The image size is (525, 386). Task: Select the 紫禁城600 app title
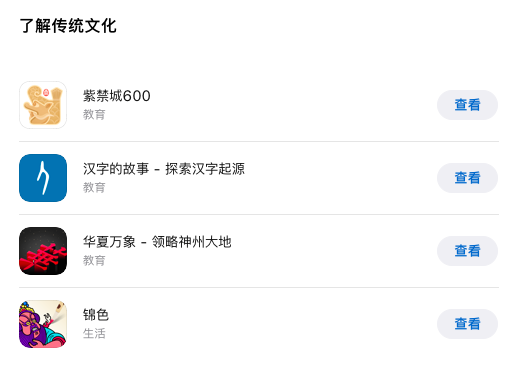[117, 96]
